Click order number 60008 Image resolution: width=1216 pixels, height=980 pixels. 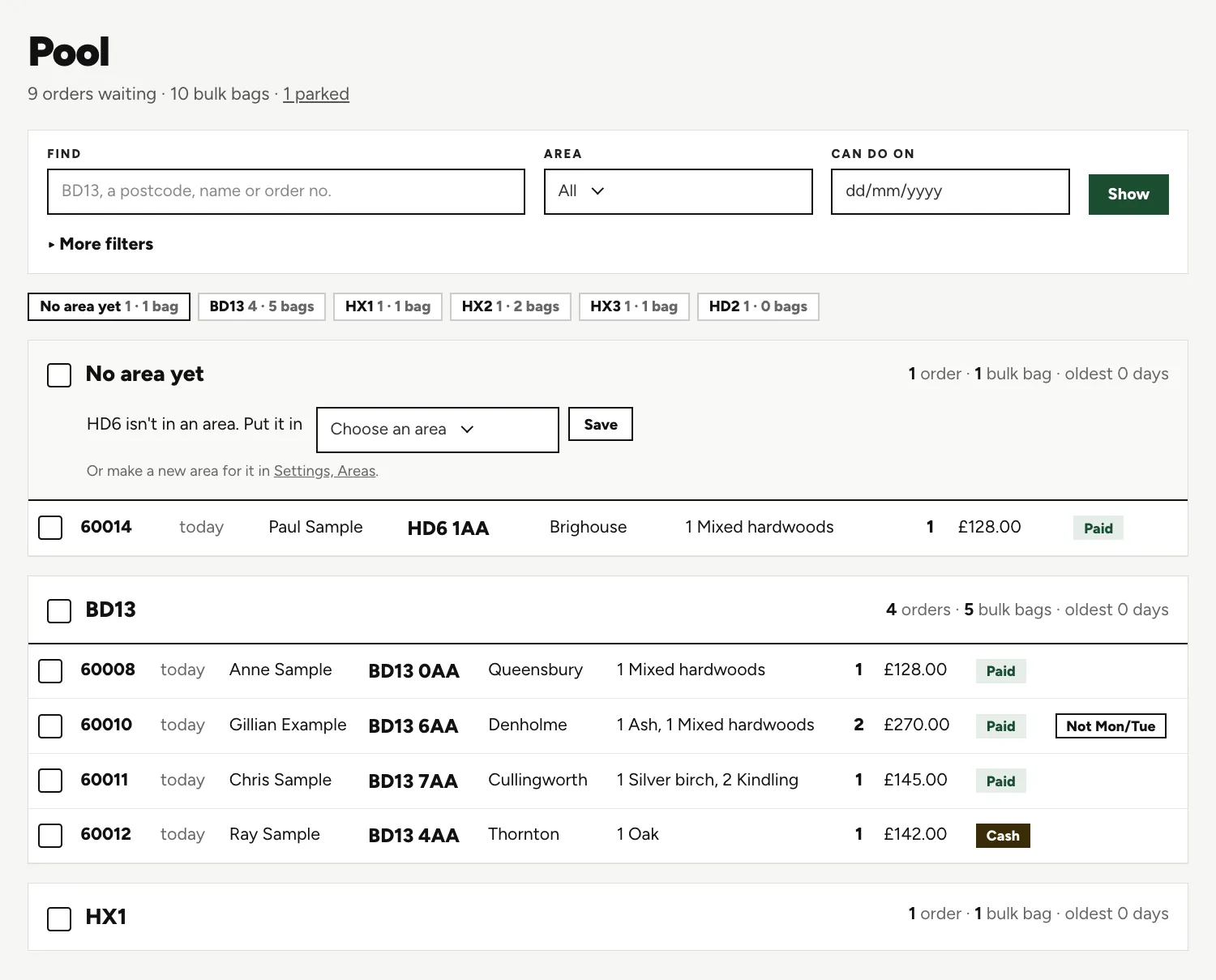pos(108,670)
